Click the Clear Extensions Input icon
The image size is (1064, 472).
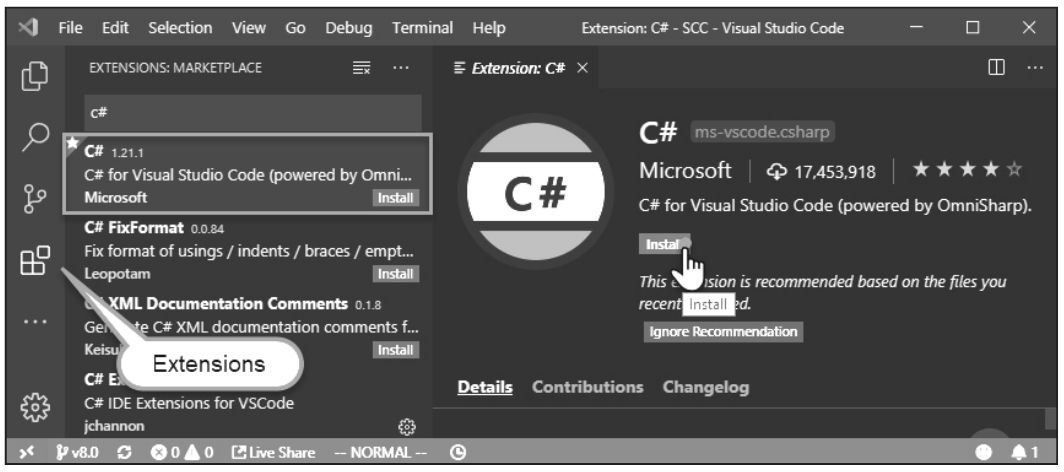pos(363,69)
